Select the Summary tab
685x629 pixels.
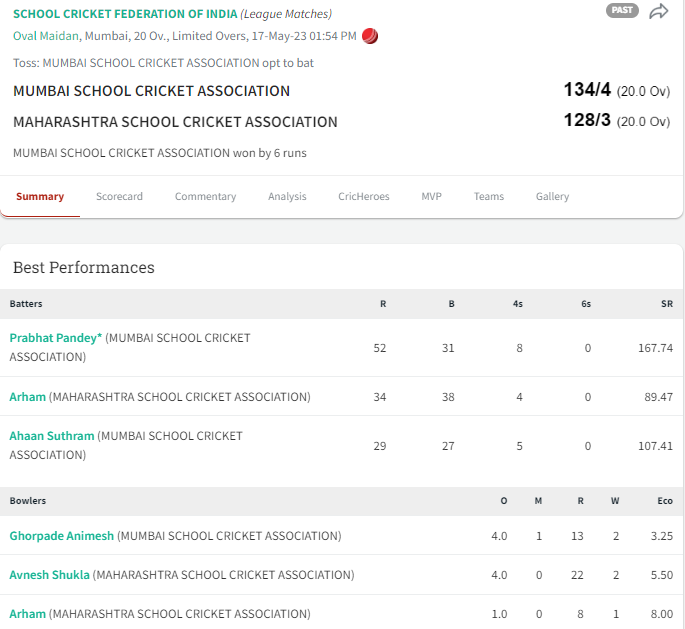tap(40, 197)
